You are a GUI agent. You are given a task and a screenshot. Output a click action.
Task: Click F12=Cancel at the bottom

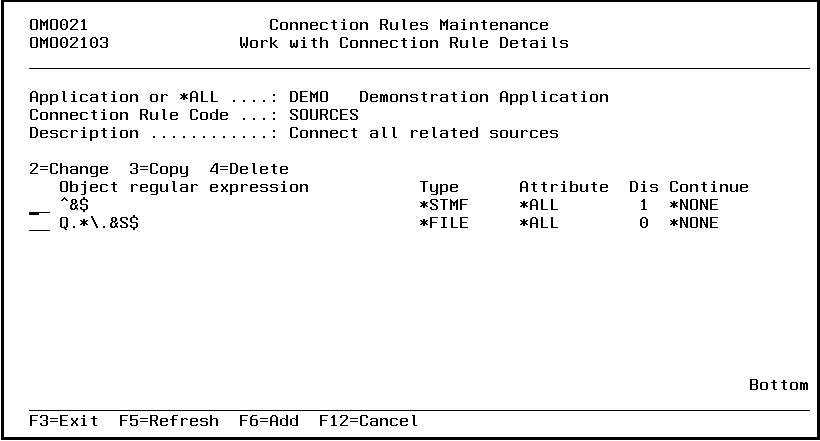tap(369, 421)
